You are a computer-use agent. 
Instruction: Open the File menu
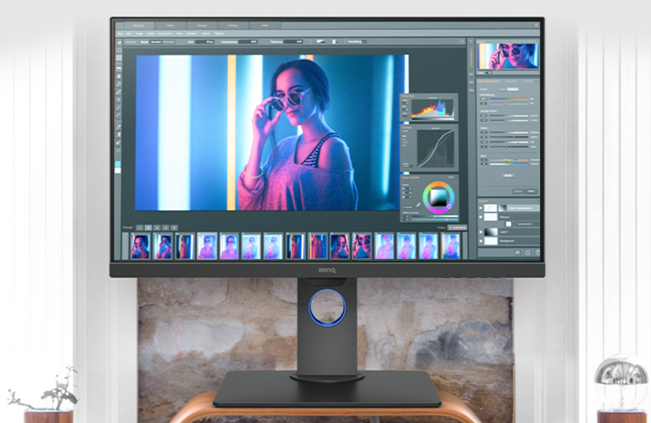click(x=123, y=33)
